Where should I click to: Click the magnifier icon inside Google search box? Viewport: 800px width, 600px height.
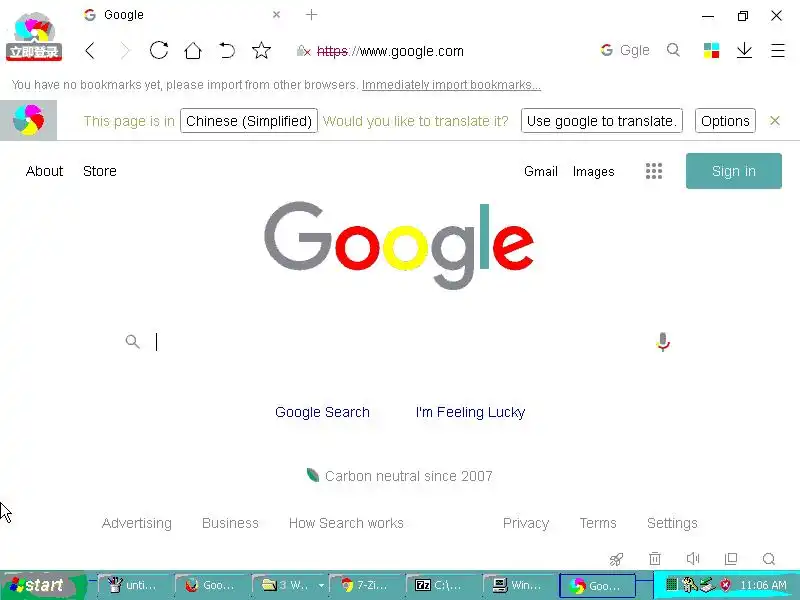[133, 341]
